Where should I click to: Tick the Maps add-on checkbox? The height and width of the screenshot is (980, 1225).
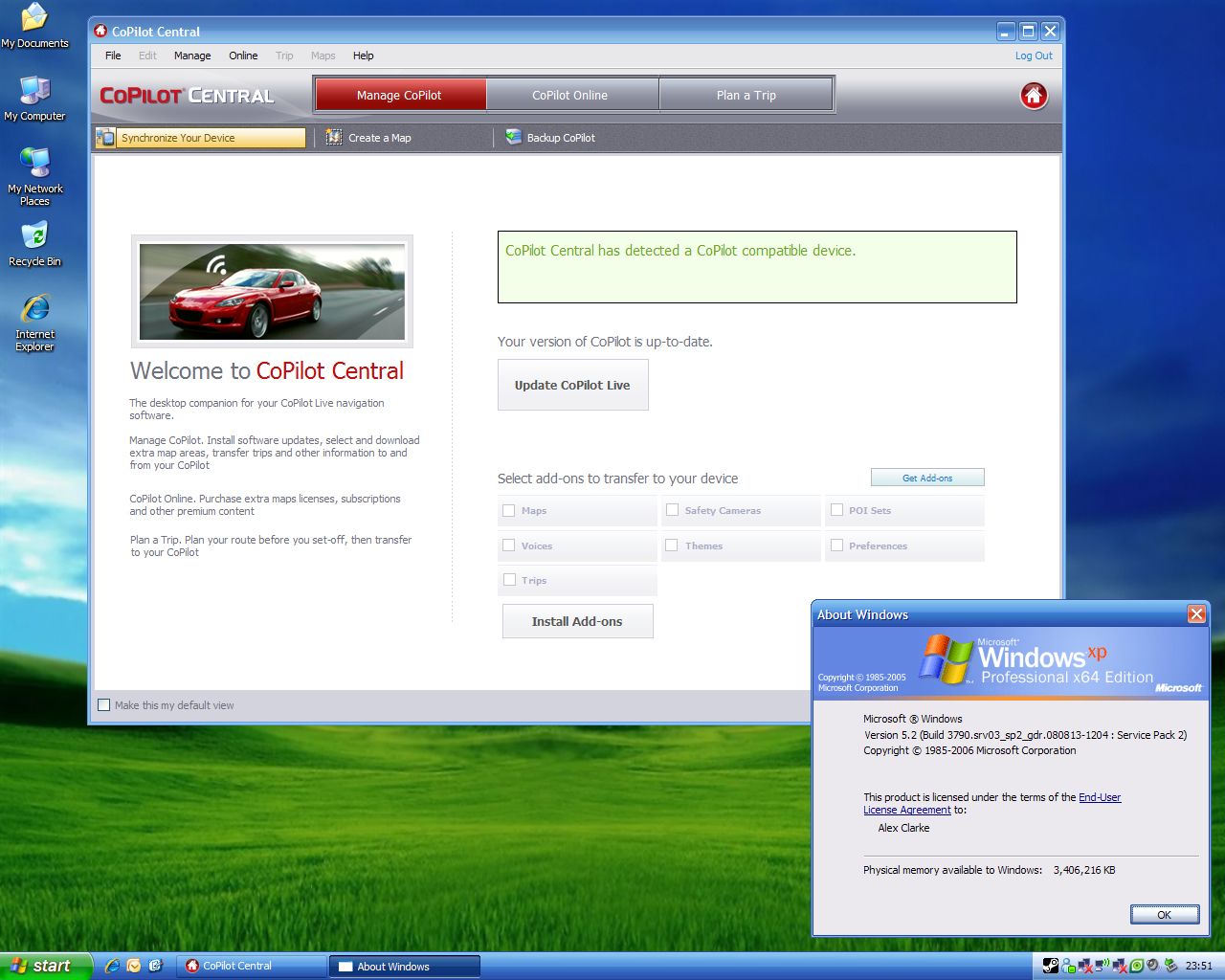[509, 511]
